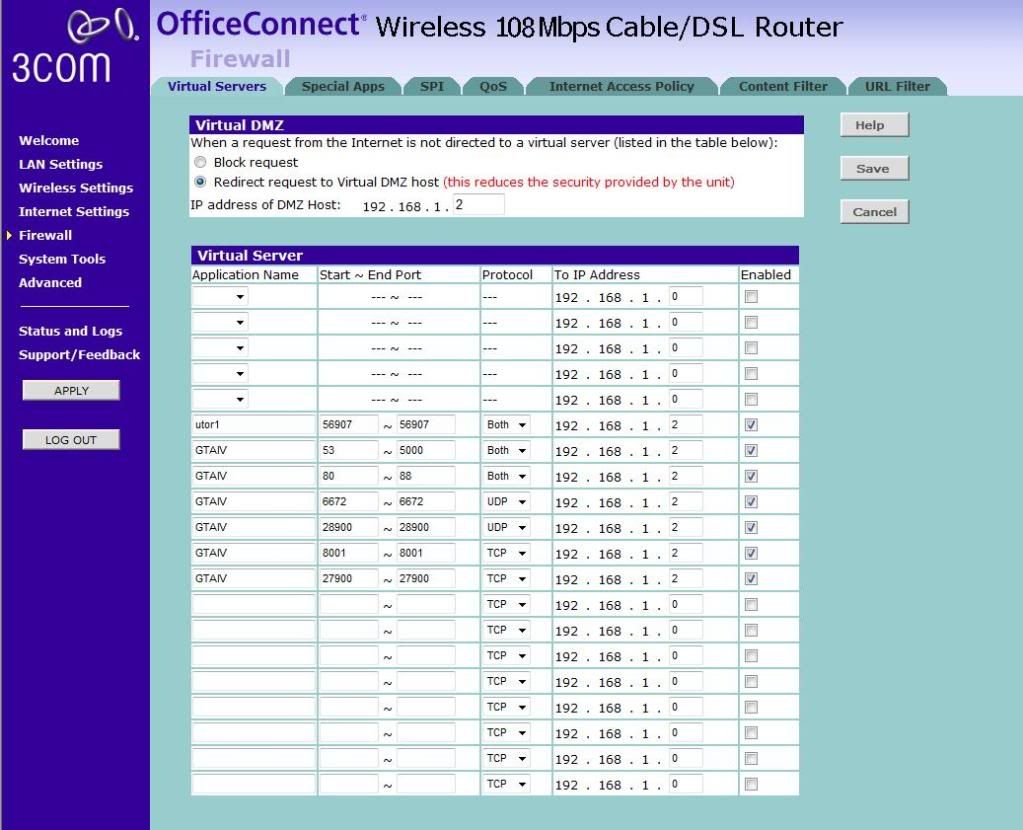Click the LOG OUT button
The image size is (1023, 830).
coord(71,440)
